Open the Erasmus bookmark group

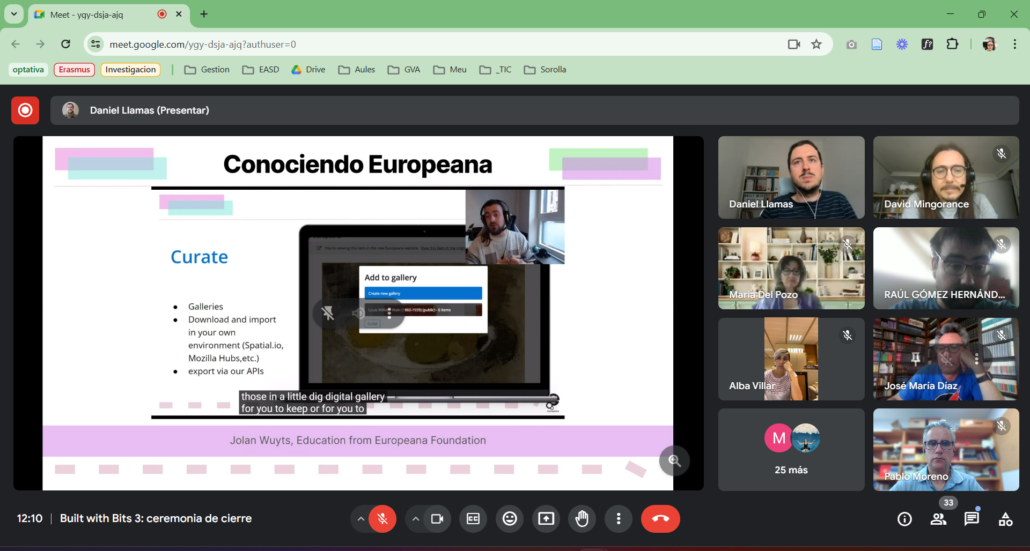[74, 70]
